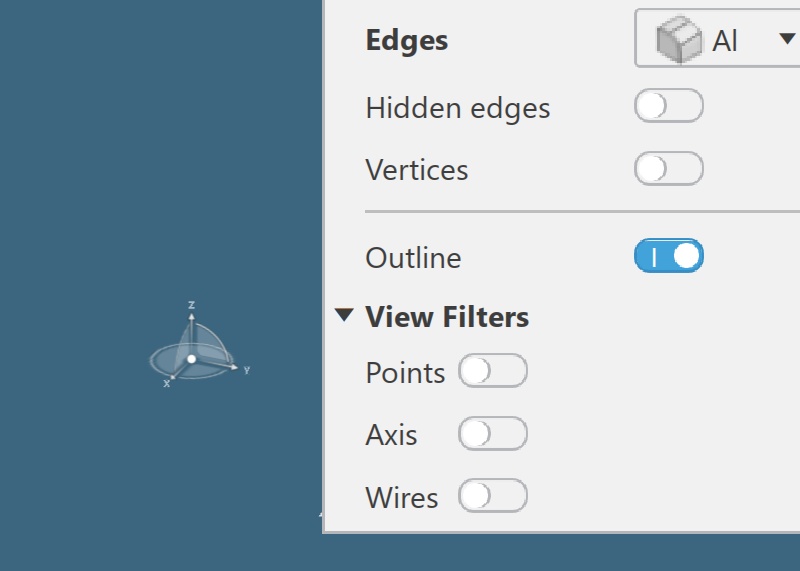800x571 pixels.
Task: Enable the Vertices toggle
Action: point(668,169)
